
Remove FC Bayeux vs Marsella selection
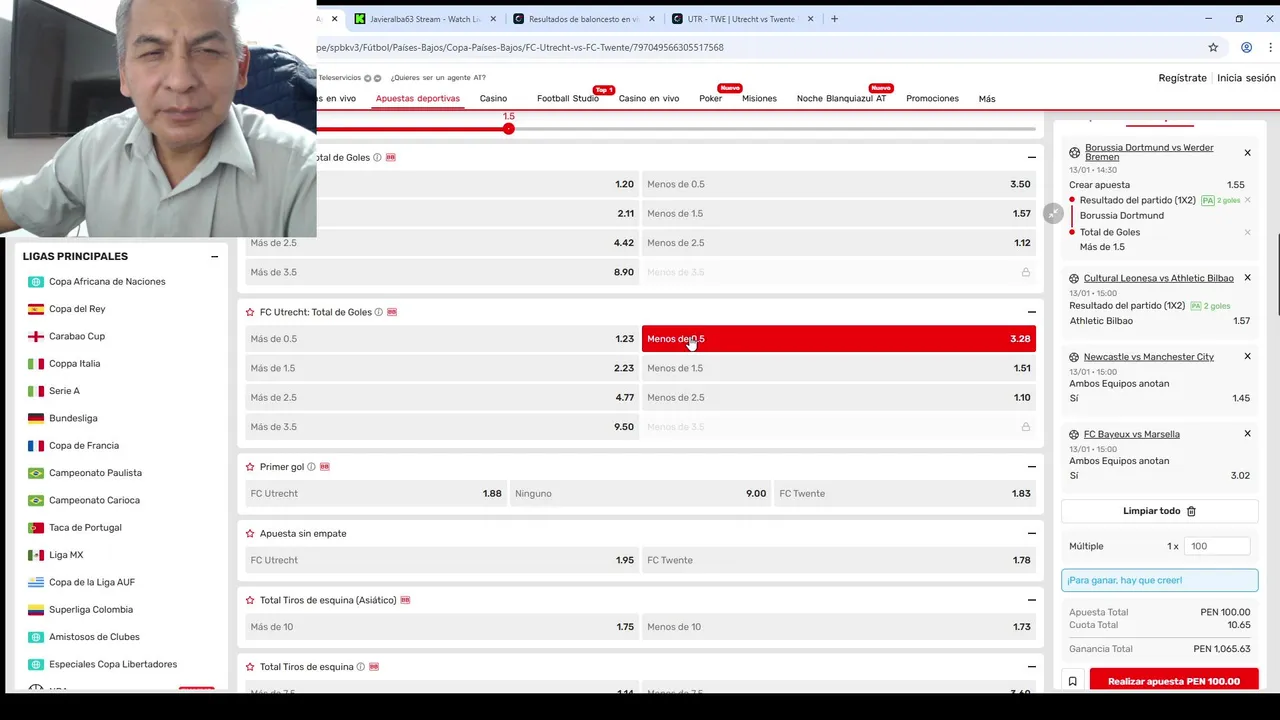pos(1247,434)
